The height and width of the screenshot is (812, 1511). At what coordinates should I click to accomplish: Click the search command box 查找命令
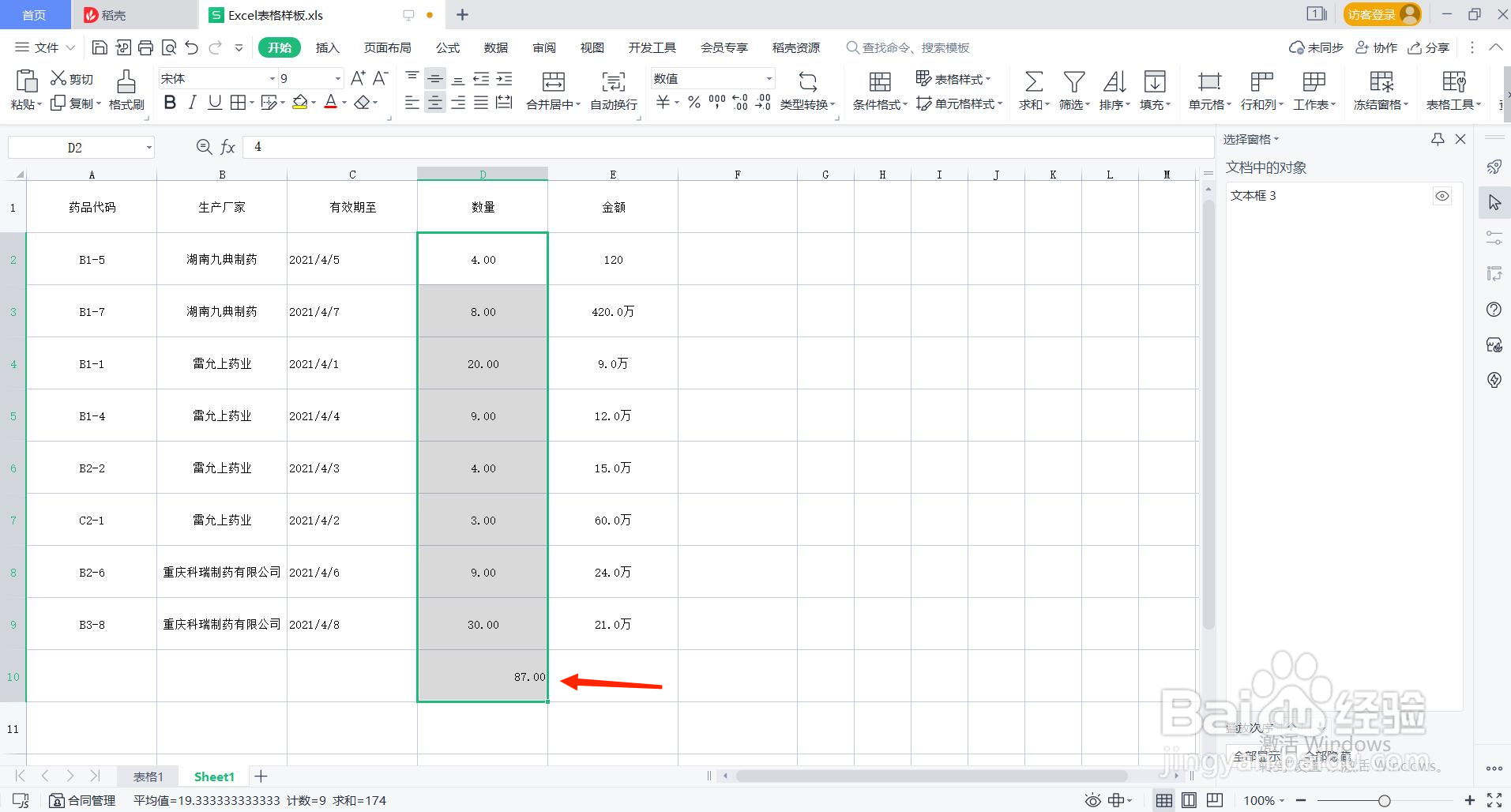click(908, 48)
